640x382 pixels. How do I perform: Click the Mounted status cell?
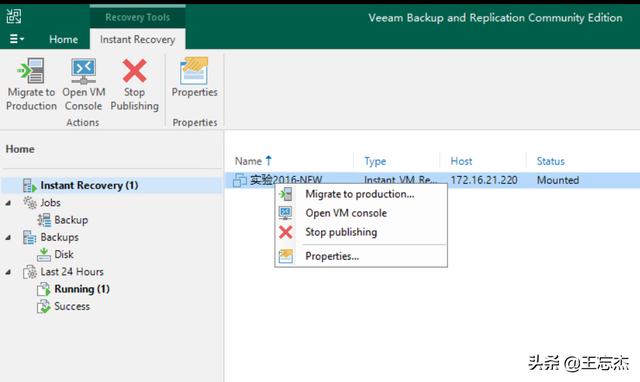pyautogui.click(x=558, y=180)
